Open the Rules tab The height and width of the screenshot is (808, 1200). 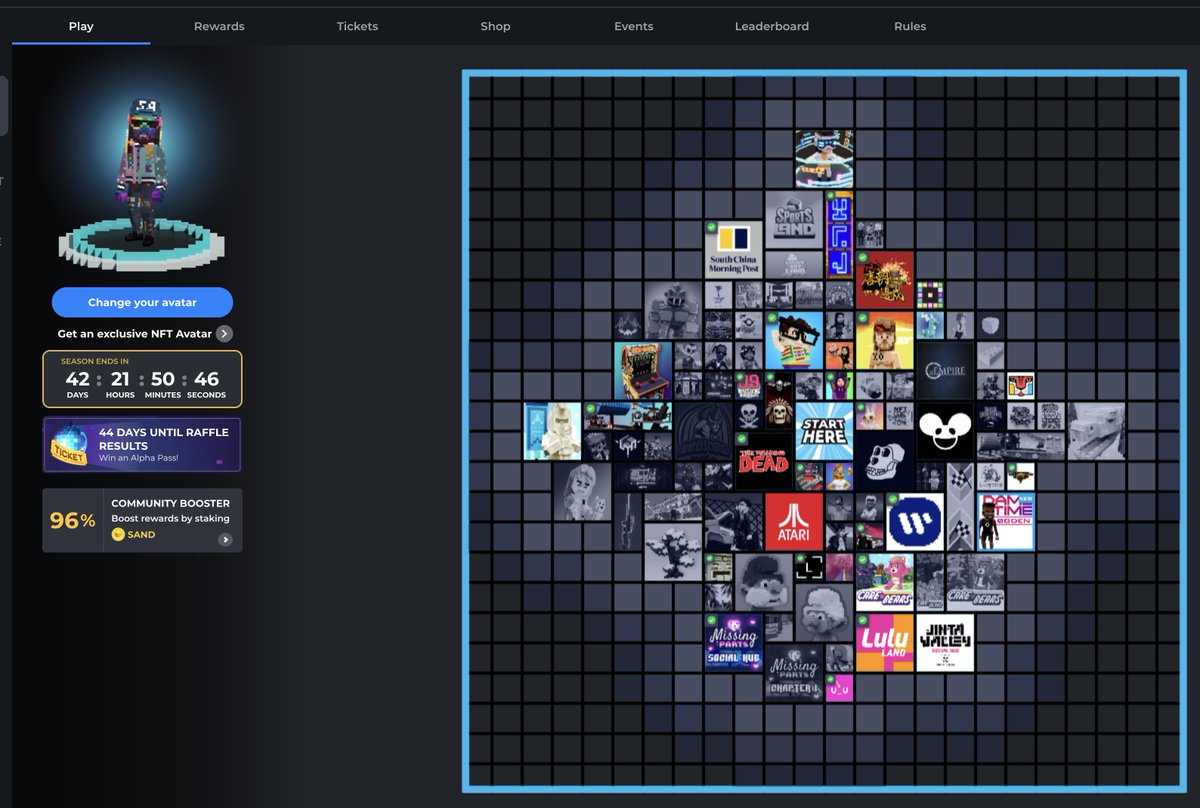910,26
